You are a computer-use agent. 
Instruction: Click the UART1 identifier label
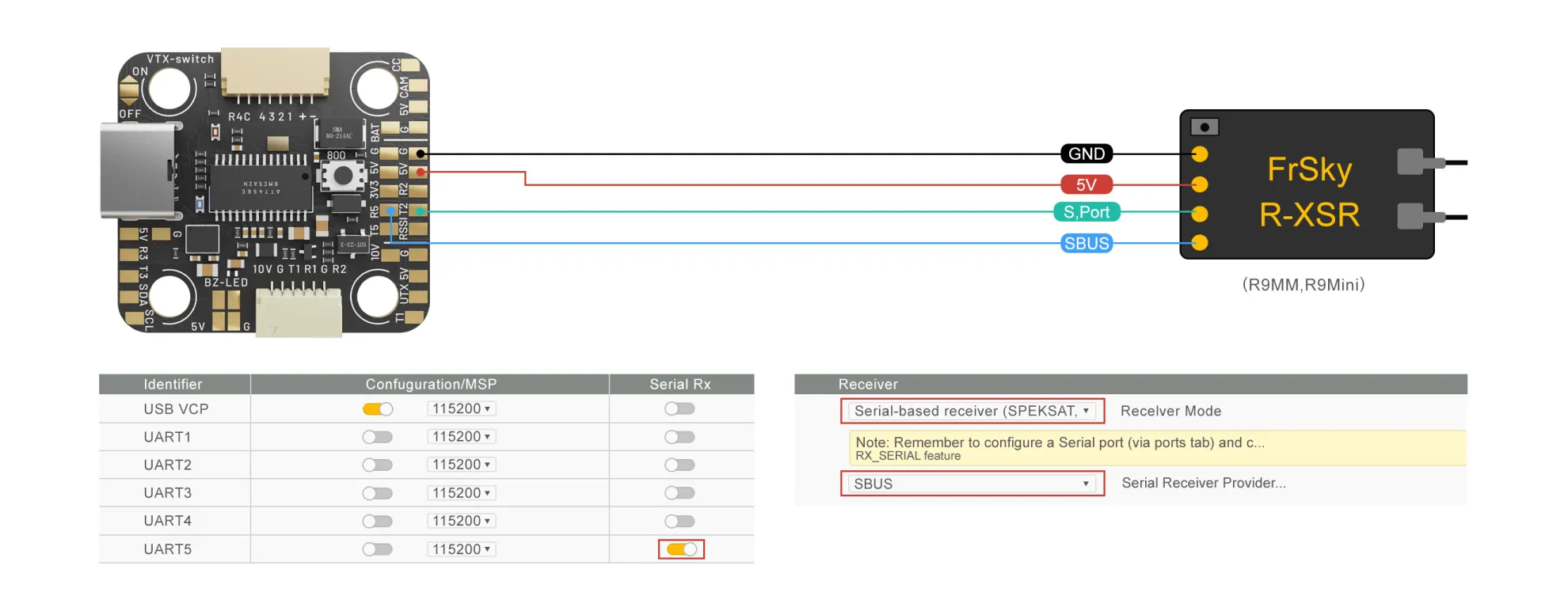(167, 437)
